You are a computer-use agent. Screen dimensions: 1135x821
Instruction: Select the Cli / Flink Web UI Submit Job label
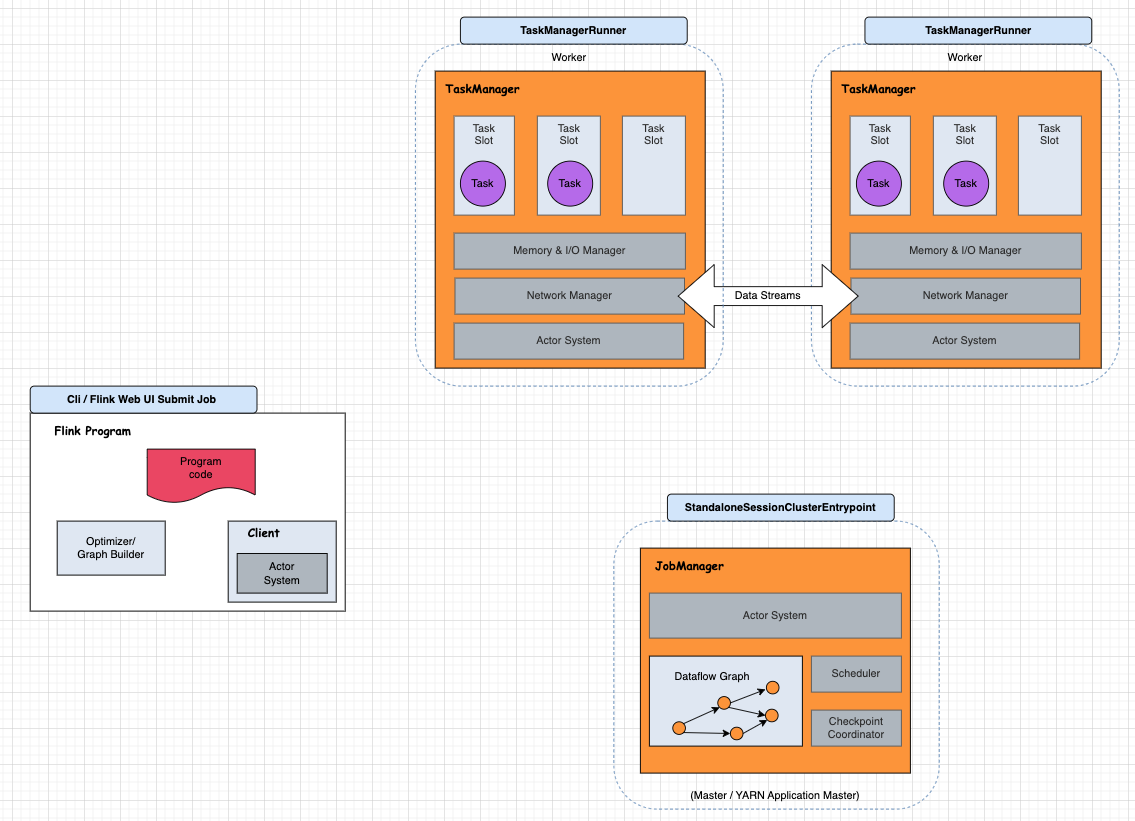(x=143, y=399)
